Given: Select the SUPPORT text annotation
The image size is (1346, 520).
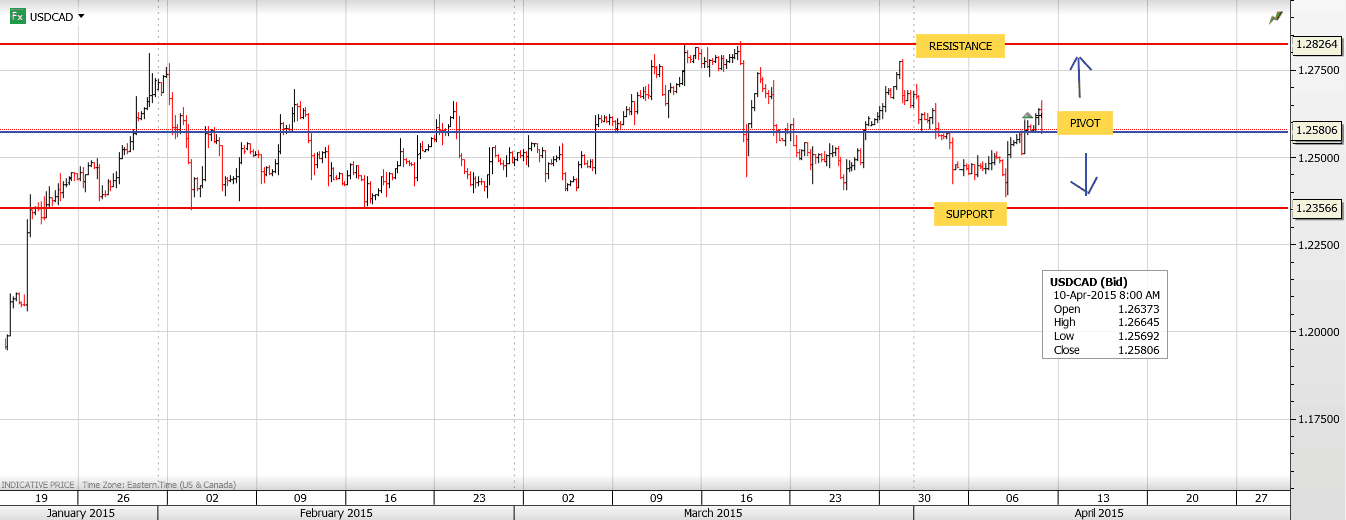Looking at the screenshot, I should coord(969,214).
